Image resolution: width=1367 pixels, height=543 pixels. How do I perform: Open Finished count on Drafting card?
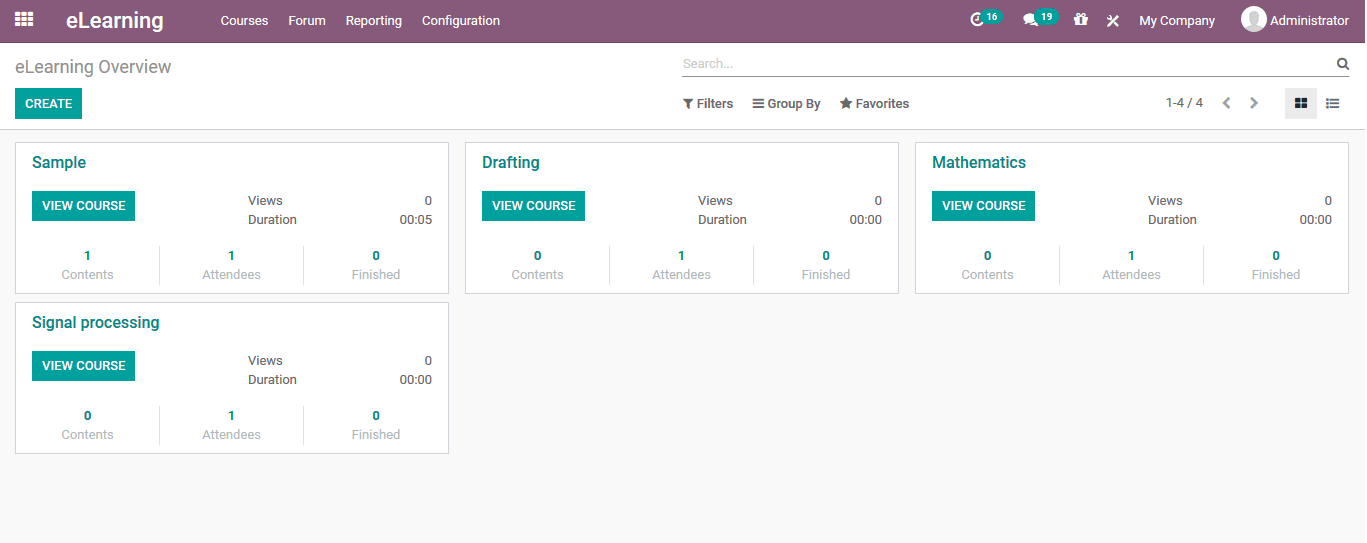(826, 265)
